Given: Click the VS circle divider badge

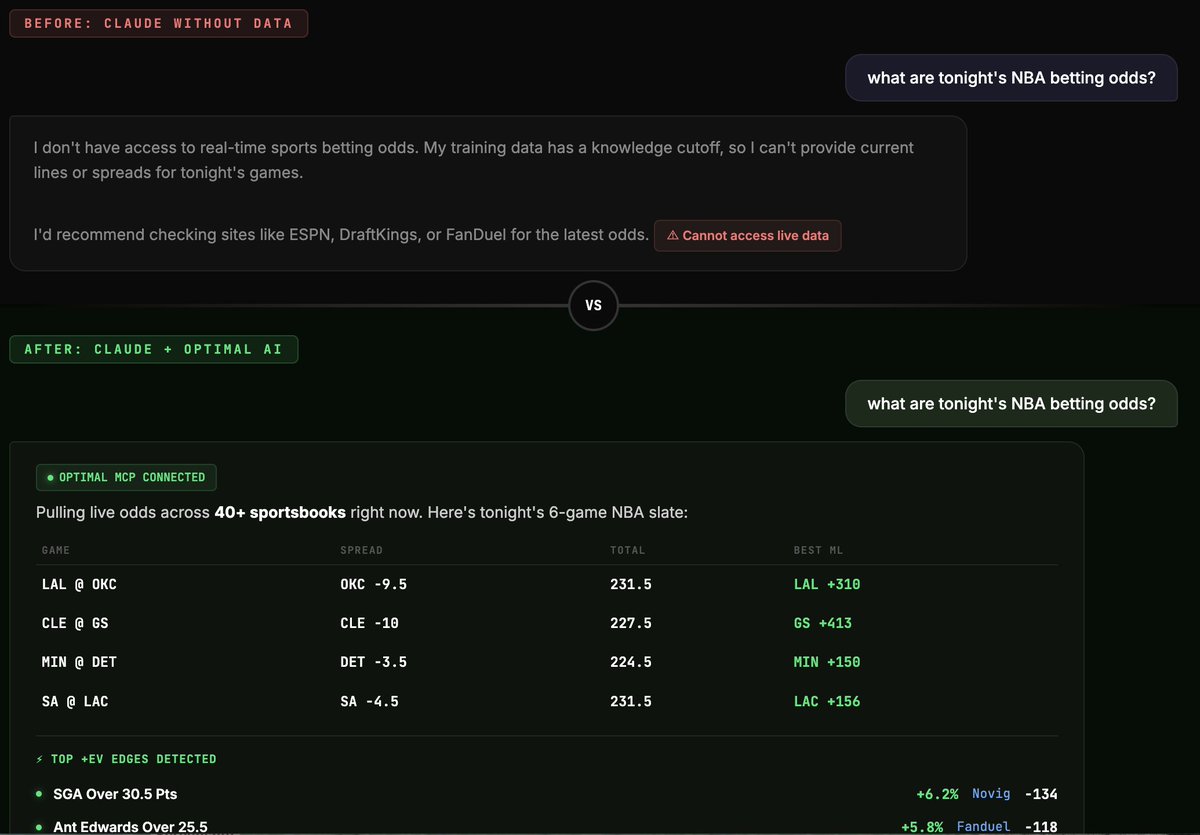Looking at the screenshot, I should [x=593, y=306].
